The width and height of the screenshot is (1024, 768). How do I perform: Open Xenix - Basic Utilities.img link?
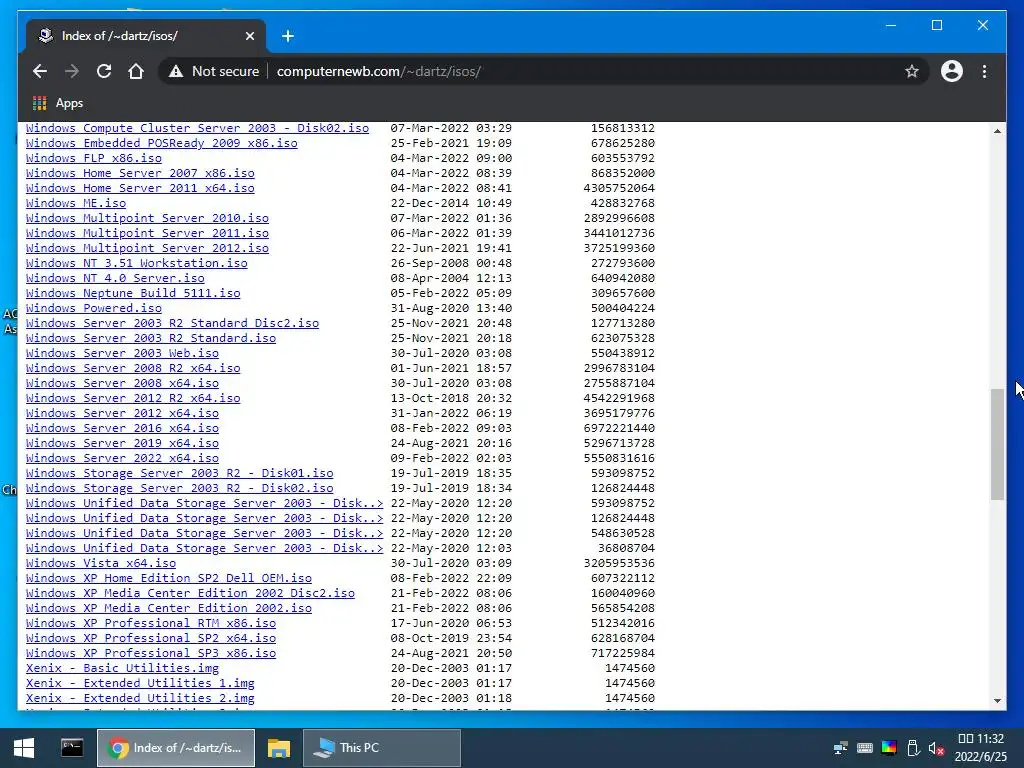(x=122, y=668)
